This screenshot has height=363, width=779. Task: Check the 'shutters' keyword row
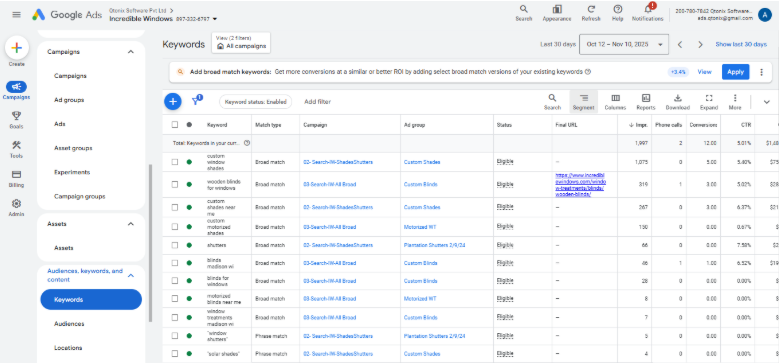[x=174, y=245]
